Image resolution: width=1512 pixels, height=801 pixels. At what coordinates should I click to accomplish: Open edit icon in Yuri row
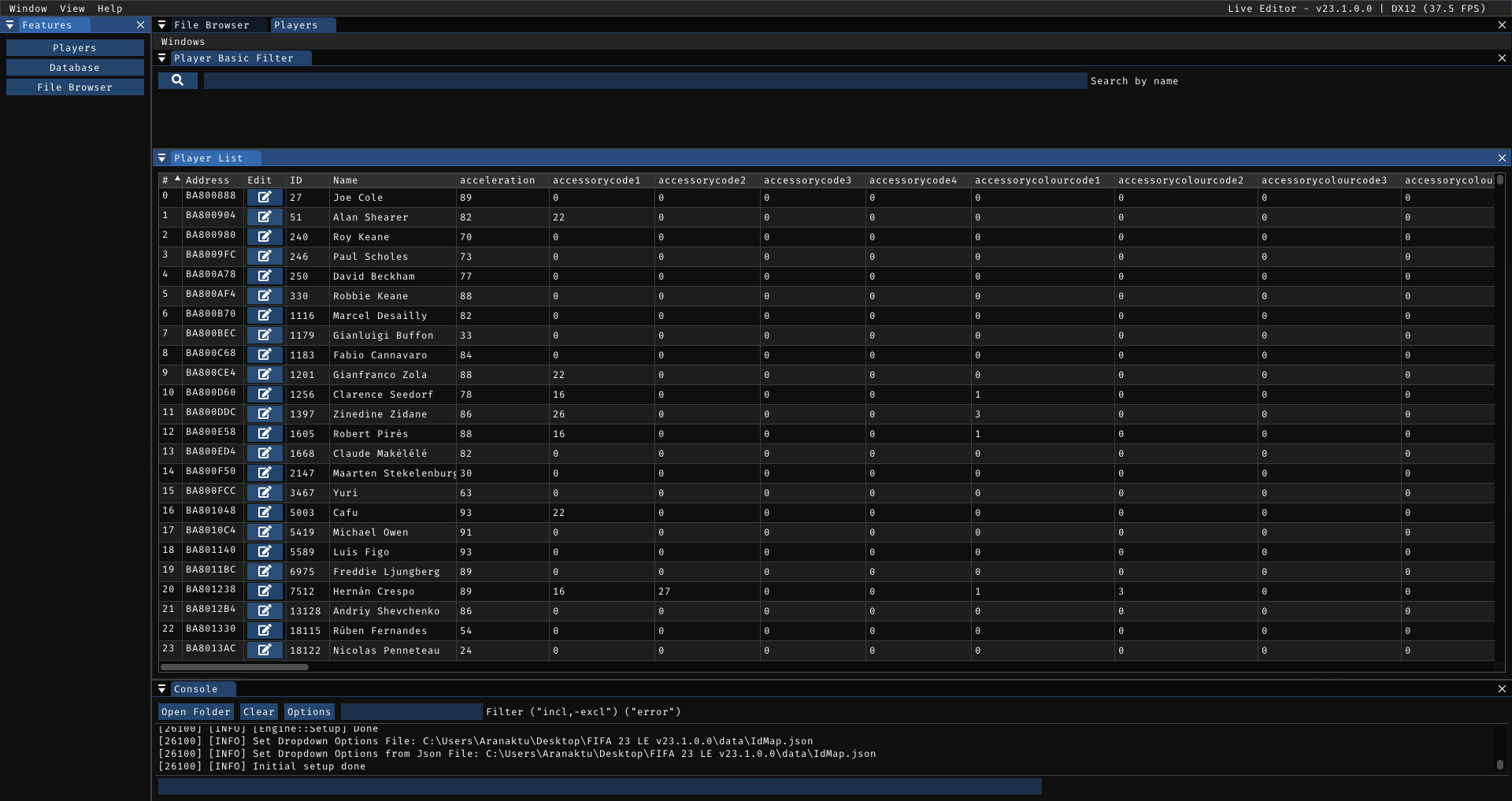click(x=265, y=492)
